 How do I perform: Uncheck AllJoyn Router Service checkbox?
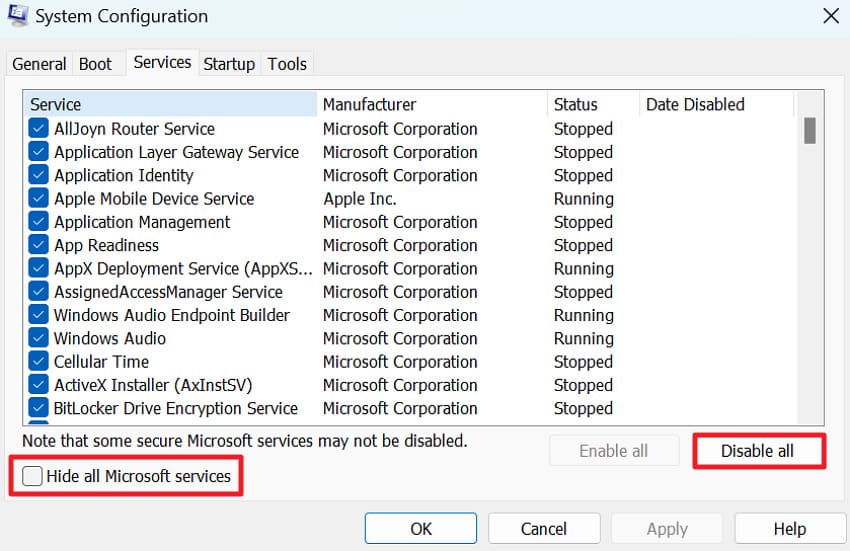click(38, 129)
